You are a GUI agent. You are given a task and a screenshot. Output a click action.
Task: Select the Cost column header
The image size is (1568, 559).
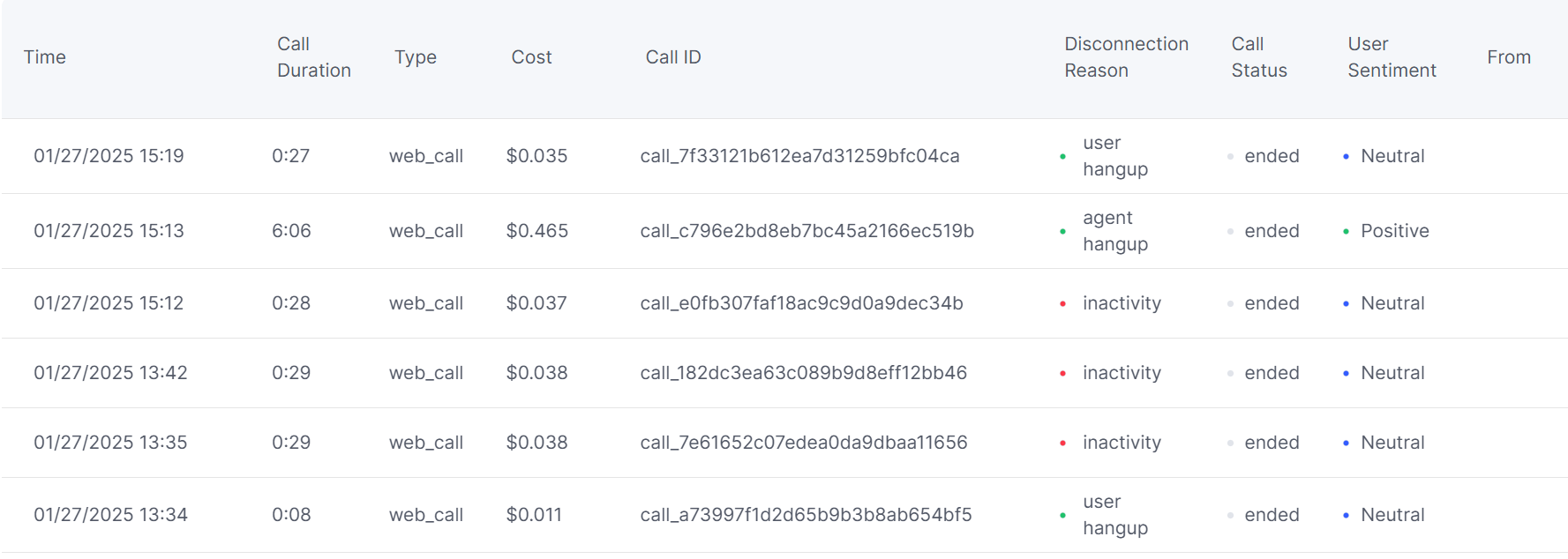click(x=531, y=57)
